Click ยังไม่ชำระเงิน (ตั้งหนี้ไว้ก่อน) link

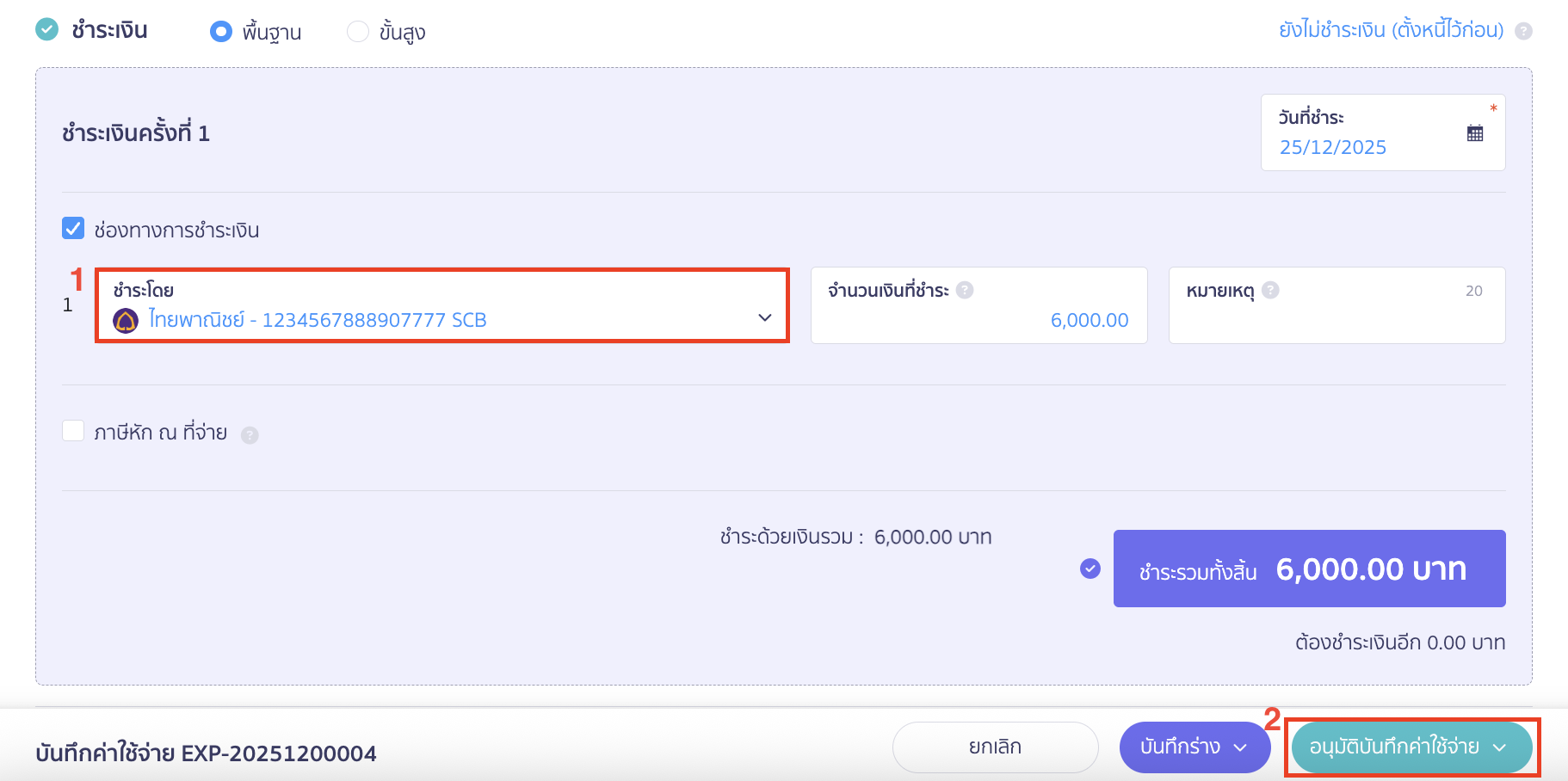pyautogui.click(x=1391, y=30)
